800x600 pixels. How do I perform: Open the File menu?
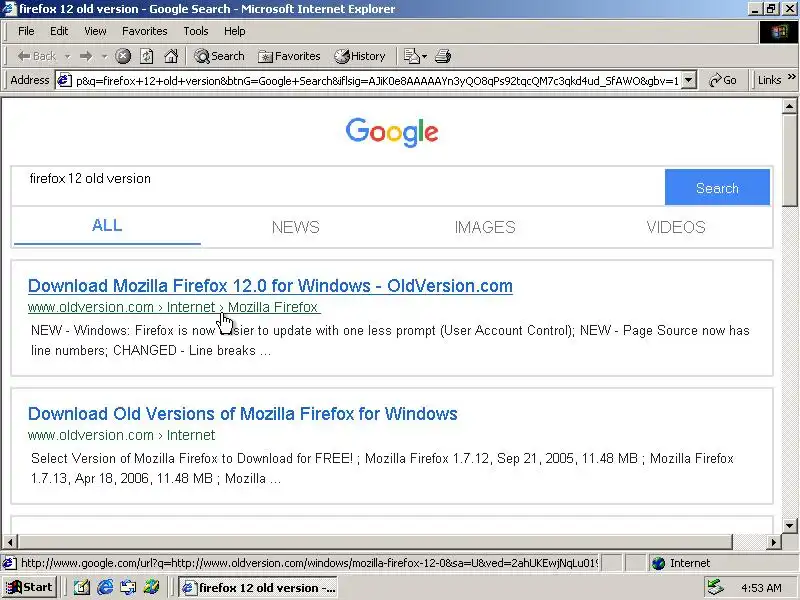click(26, 31)
